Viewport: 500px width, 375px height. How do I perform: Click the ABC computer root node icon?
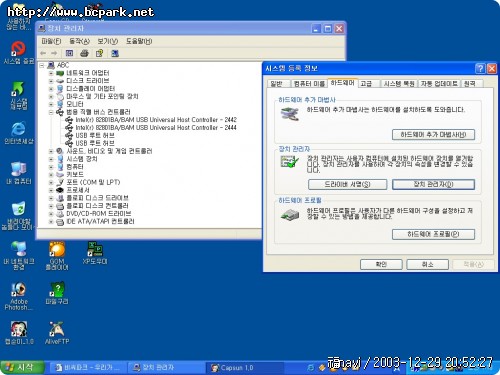(51, 65)
